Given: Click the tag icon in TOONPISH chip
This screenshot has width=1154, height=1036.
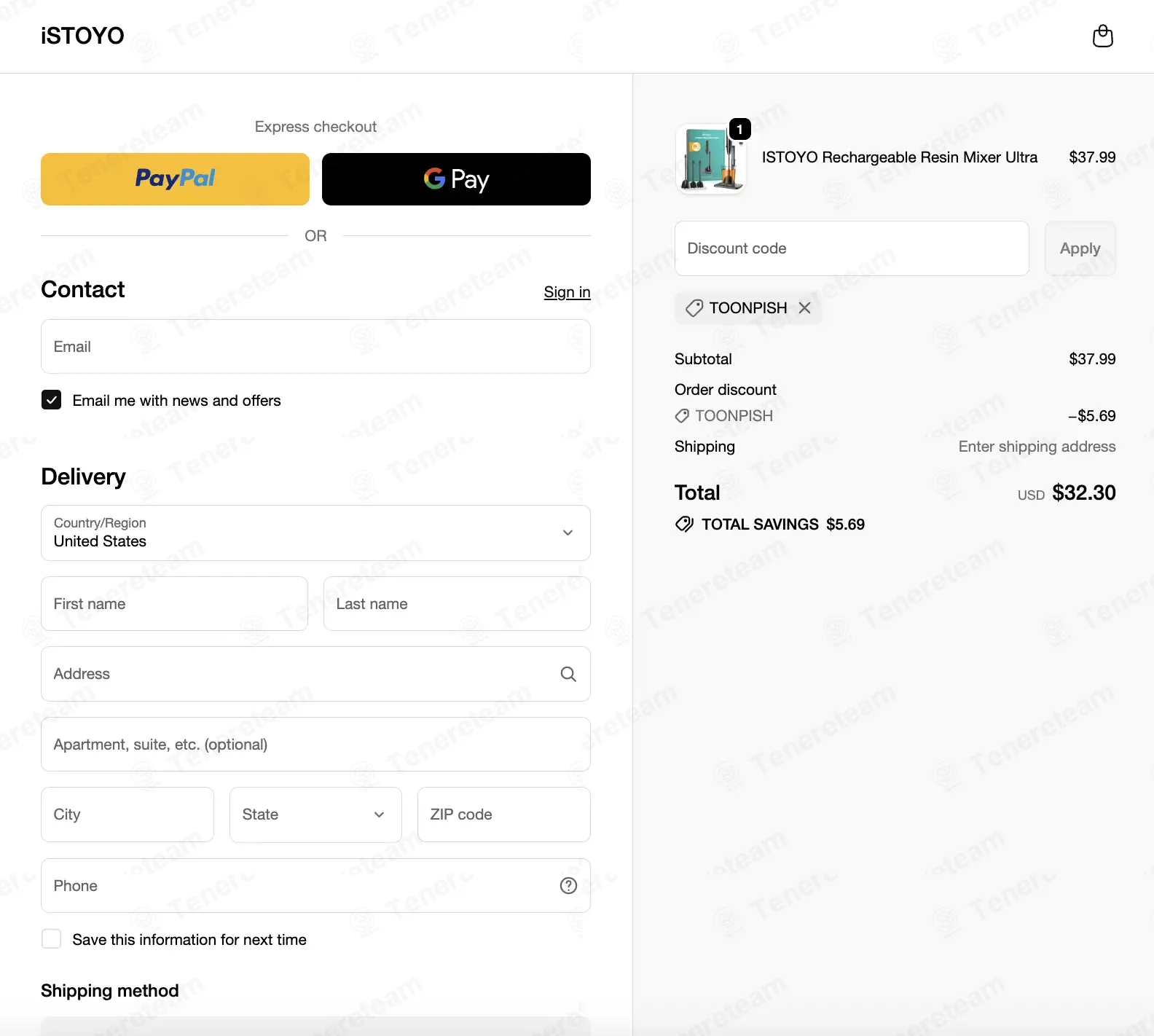Looking at the screenshot, I should 694,308.
